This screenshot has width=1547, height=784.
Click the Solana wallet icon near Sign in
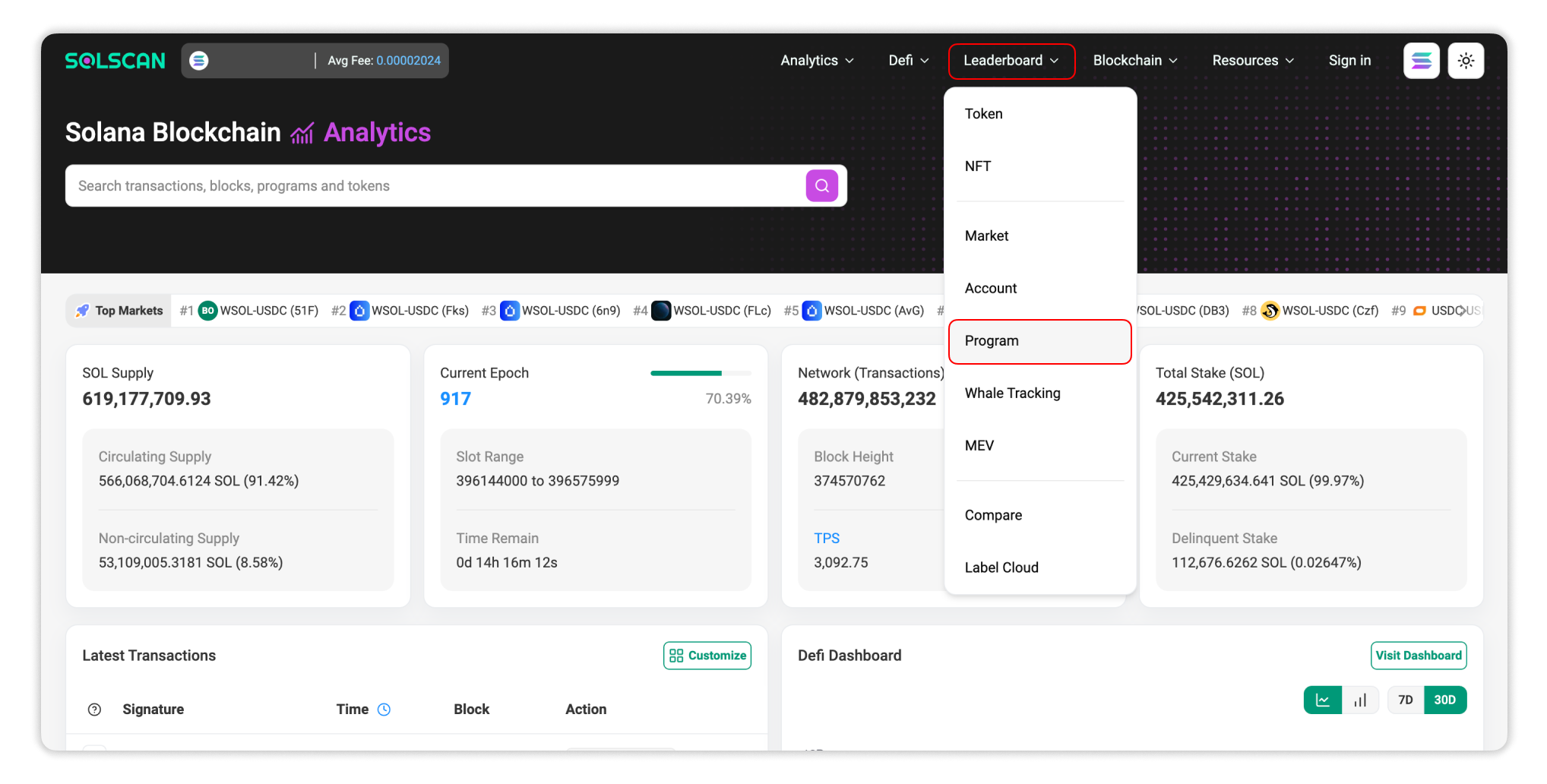point(1421,60)
